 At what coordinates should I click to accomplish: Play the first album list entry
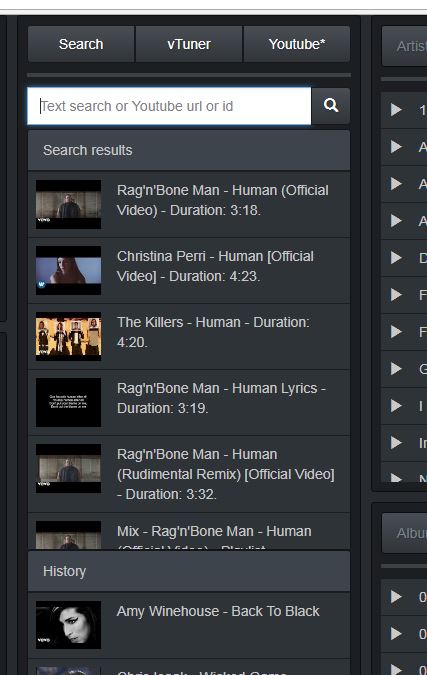pos(396,597)
